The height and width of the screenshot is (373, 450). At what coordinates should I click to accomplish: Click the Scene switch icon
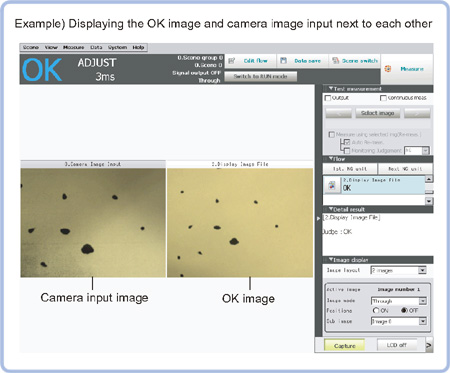[335, 61]
